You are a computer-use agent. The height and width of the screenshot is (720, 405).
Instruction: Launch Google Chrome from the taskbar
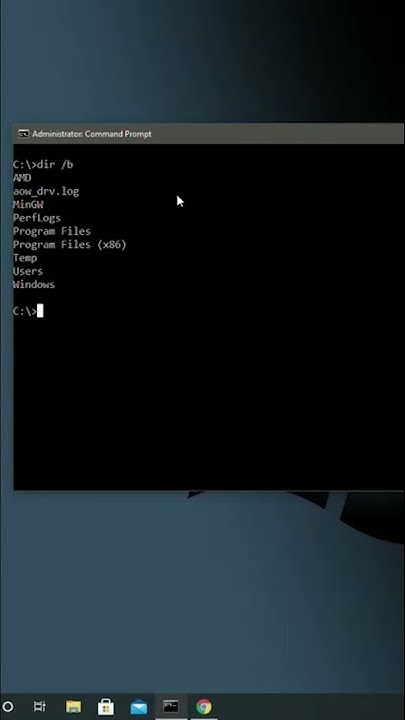click(x=204, y=706)
